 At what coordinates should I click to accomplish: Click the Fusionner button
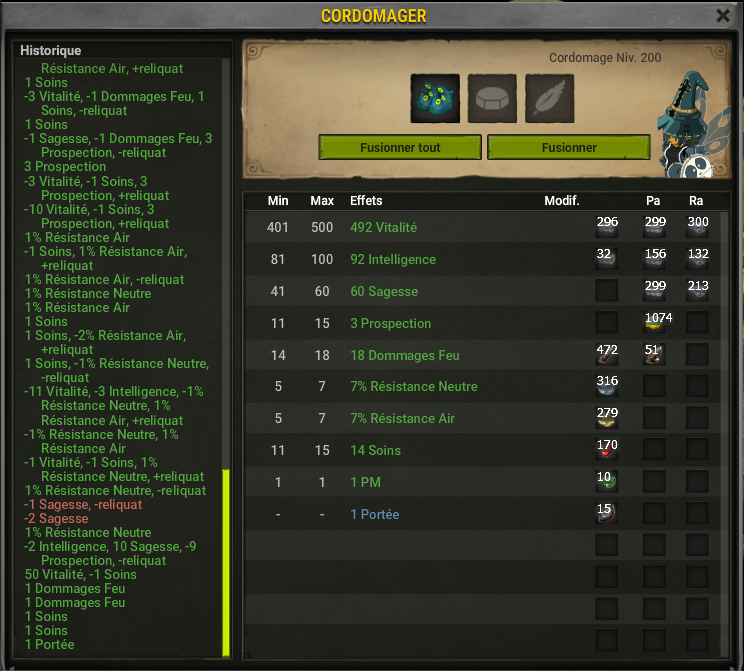click(x=569, y=147)
